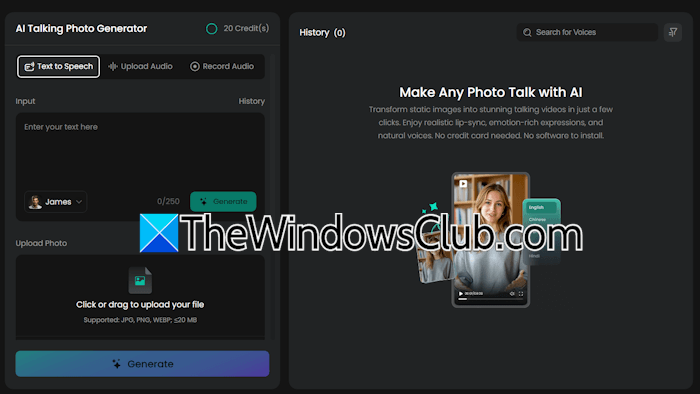
Task: Click the 20 Credit(s) label
Action: 246,28
